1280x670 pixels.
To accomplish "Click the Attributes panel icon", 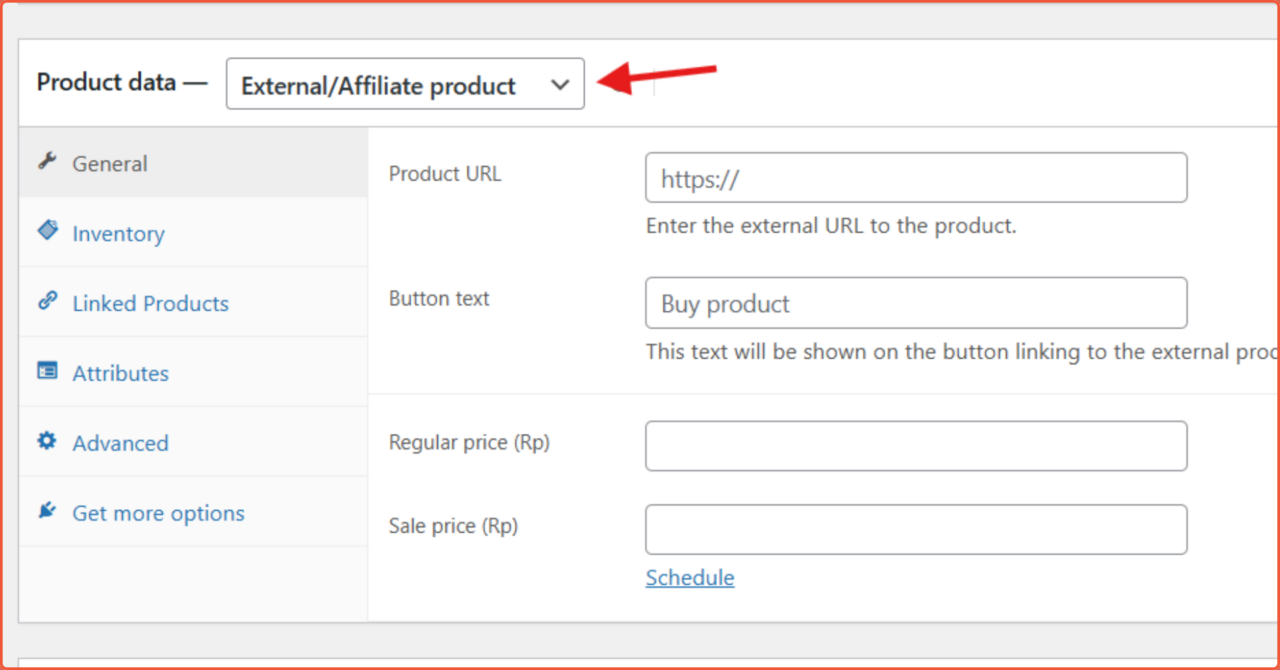I will (x=47, y=372).
